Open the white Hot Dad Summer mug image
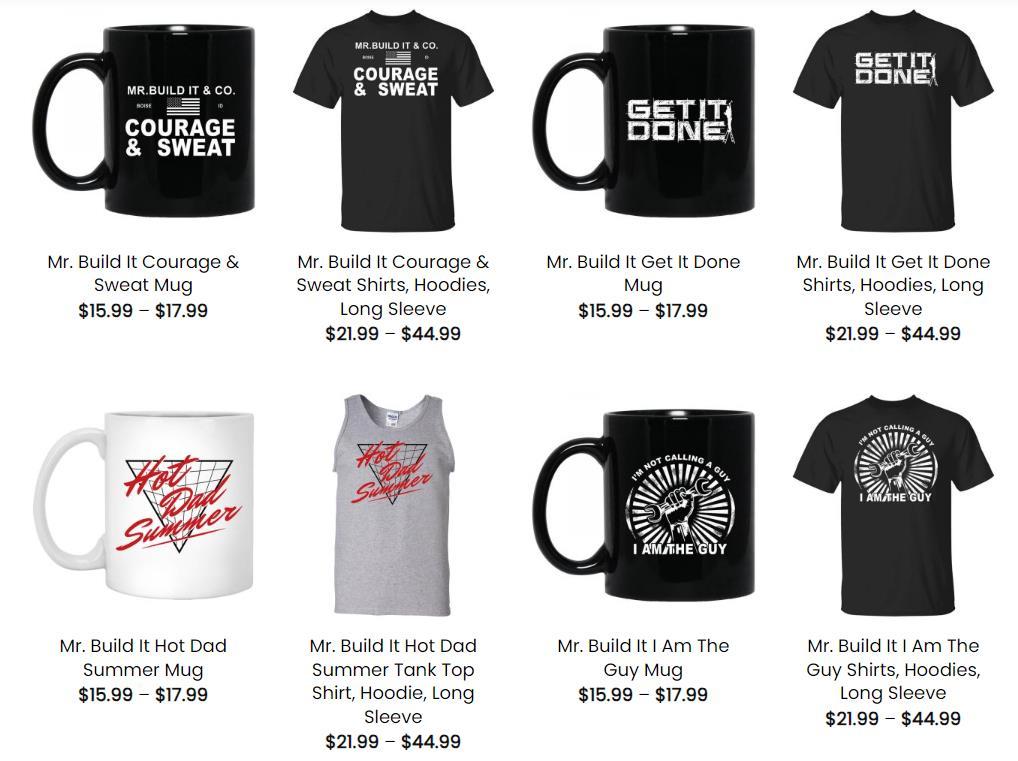This screenshot has width=1018, height=761. pyautogui.click(x=143, y=505)
